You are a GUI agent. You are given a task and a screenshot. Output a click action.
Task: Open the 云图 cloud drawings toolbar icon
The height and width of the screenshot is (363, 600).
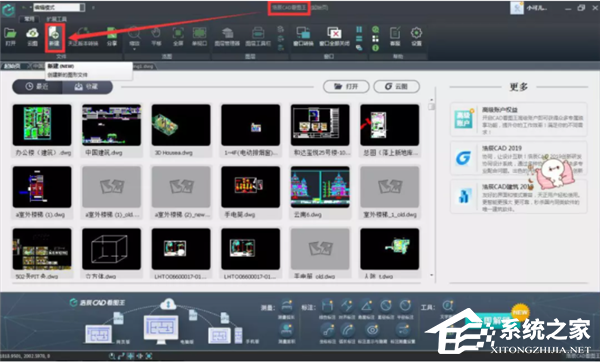pyautogui.click(x=33, y=37)
